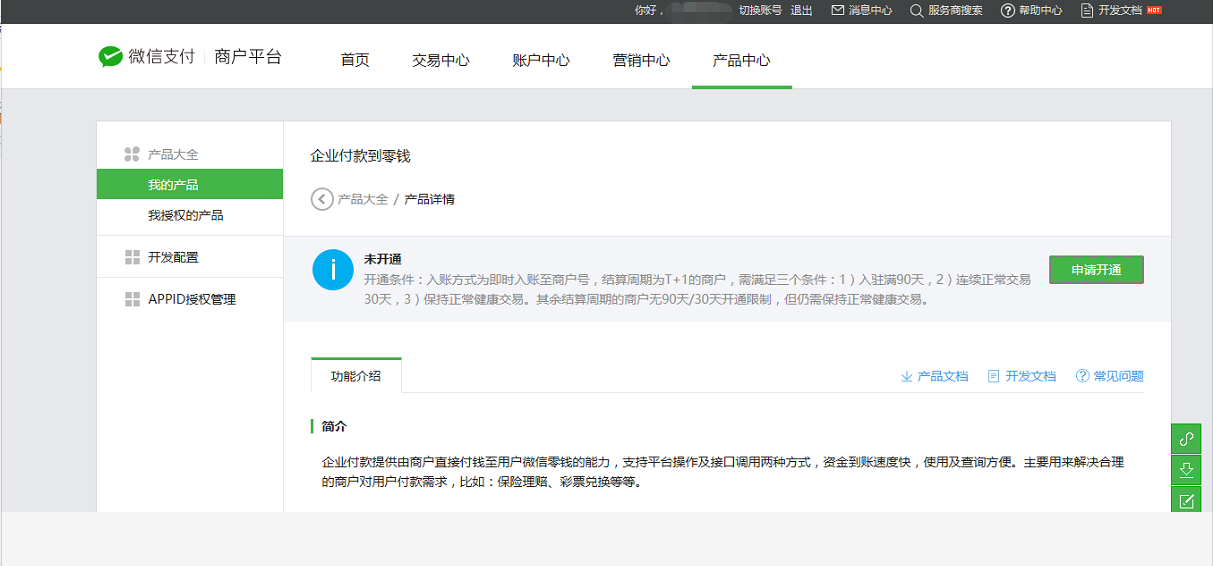Click 切换账号 to switch account
The height and width of the screenshot is (566, 1213).
(x=760, y=10)
